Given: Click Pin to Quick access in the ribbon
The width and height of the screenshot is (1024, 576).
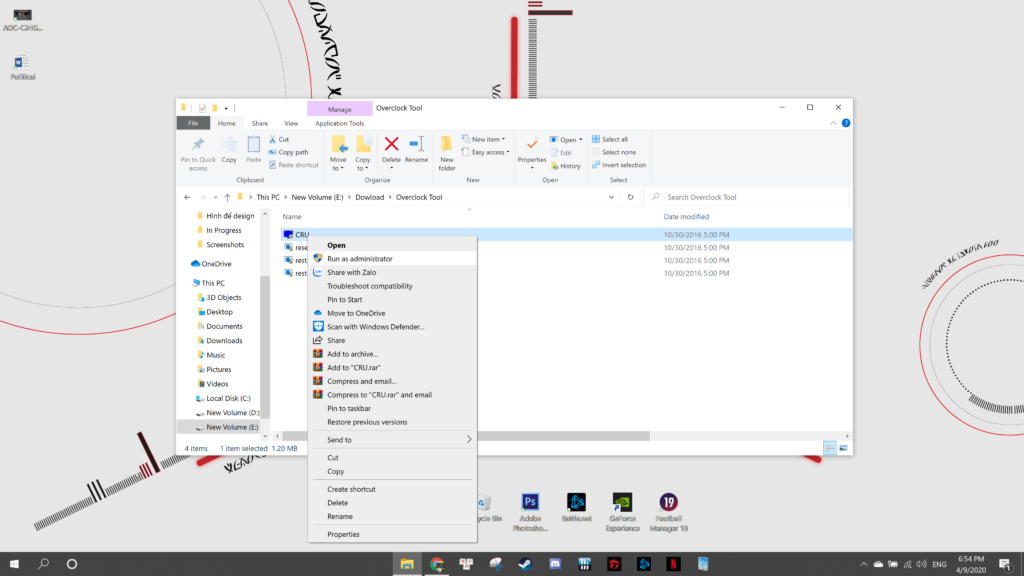Looking at the screenshot, I should pos(198,153).
